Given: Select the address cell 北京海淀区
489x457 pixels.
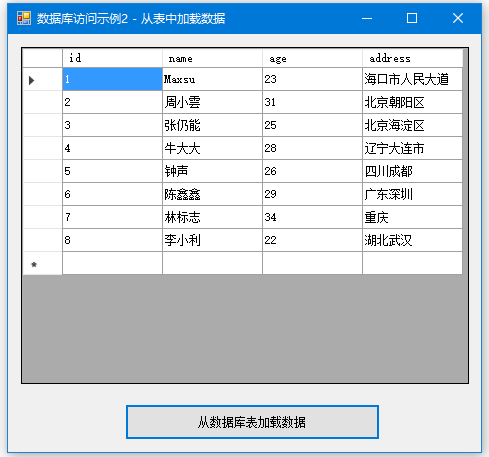Looking at the screenshot, I should [412, 125].
